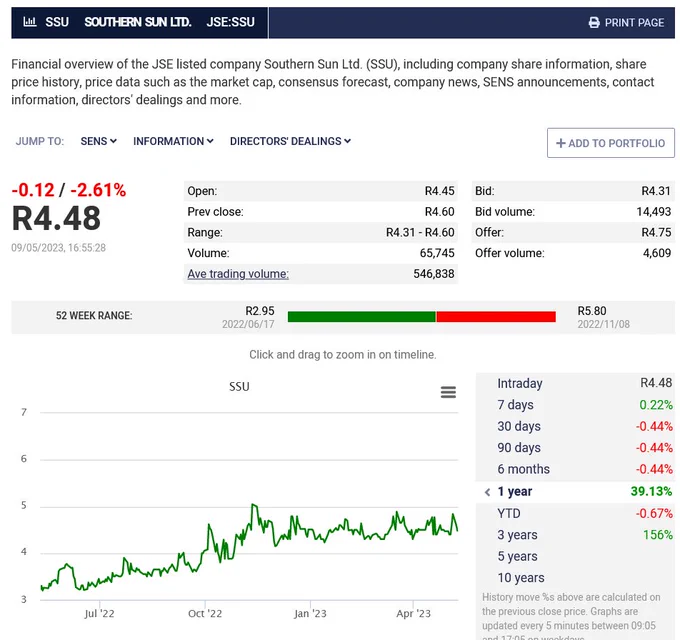Click the -0.12 / -2.61% price change
The width and height of the screenshot is (680, 640).
pyautogui.click(x=69, y=190)
